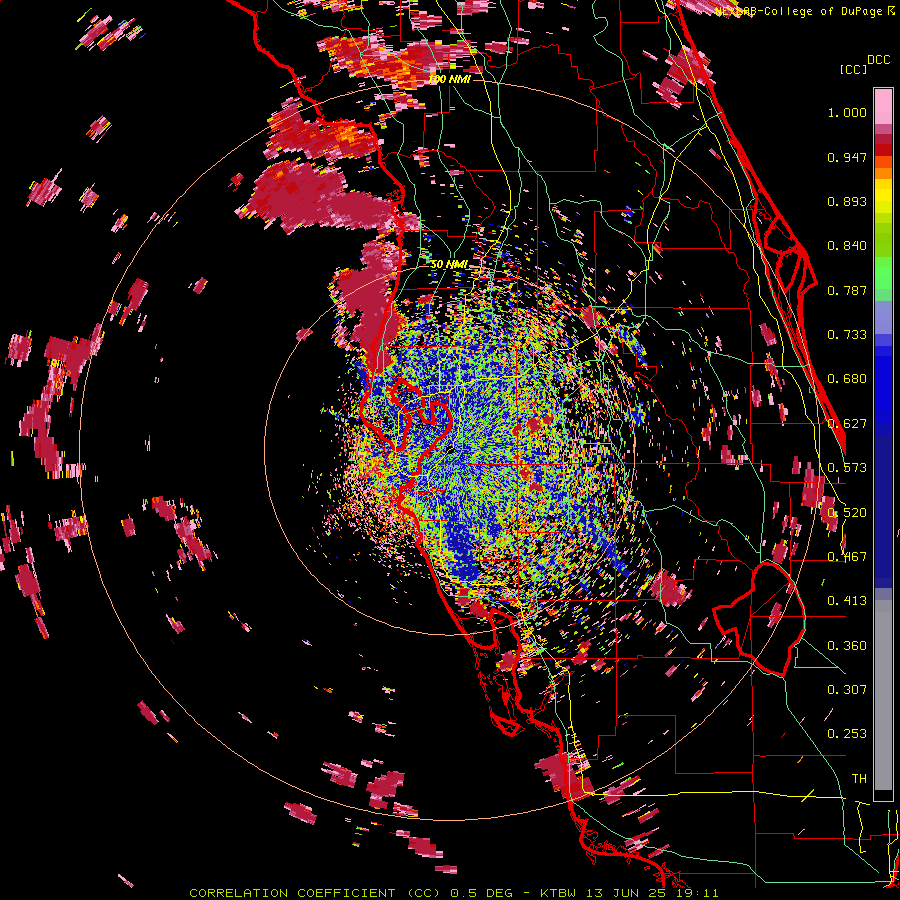The height and width of the screenshot is (900, 900).
Task: Pick the gray segment of the color bar
Action: (883, 695)
